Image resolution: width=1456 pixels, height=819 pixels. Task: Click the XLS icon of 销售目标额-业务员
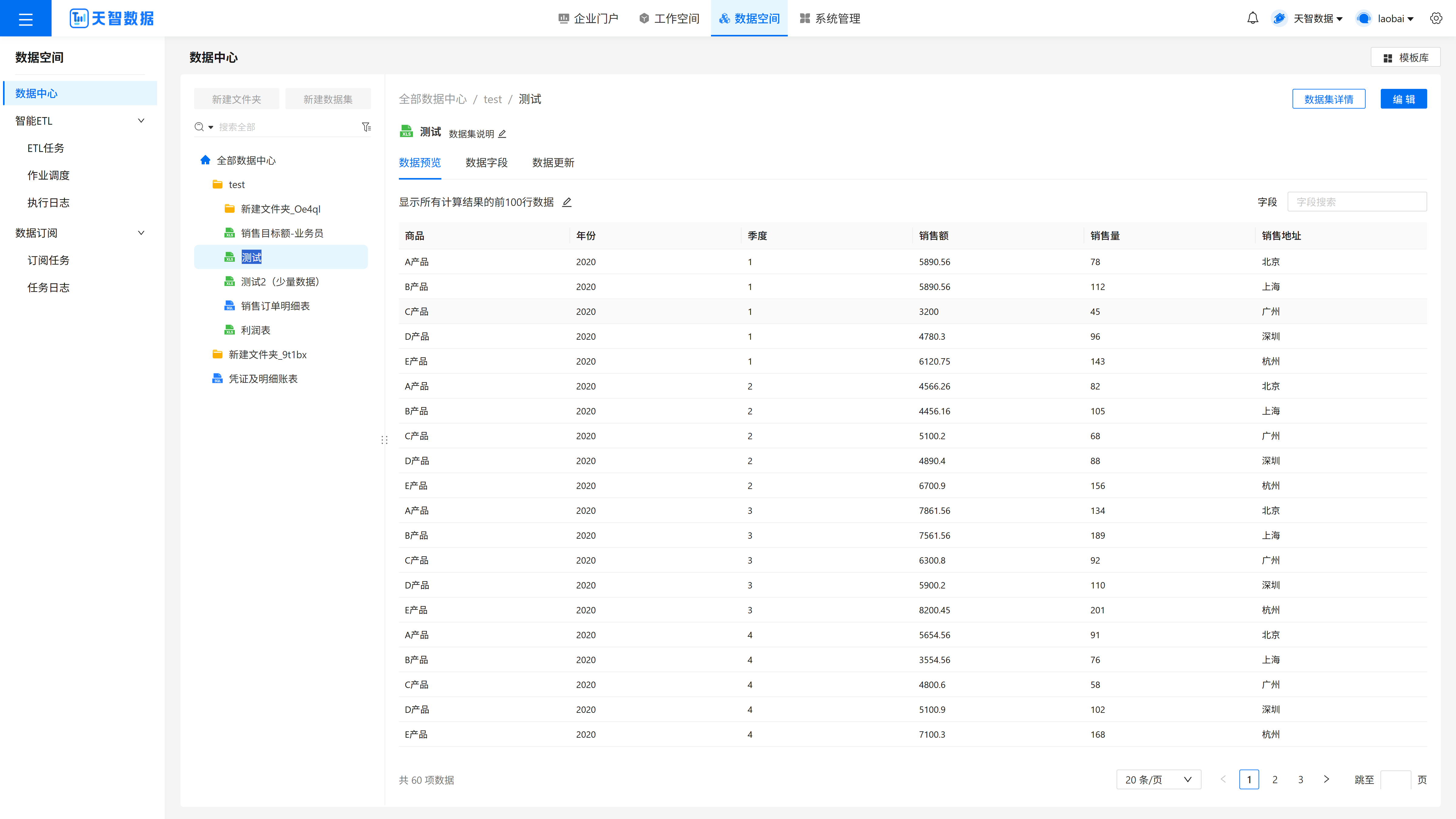click(x=230, y=233)
